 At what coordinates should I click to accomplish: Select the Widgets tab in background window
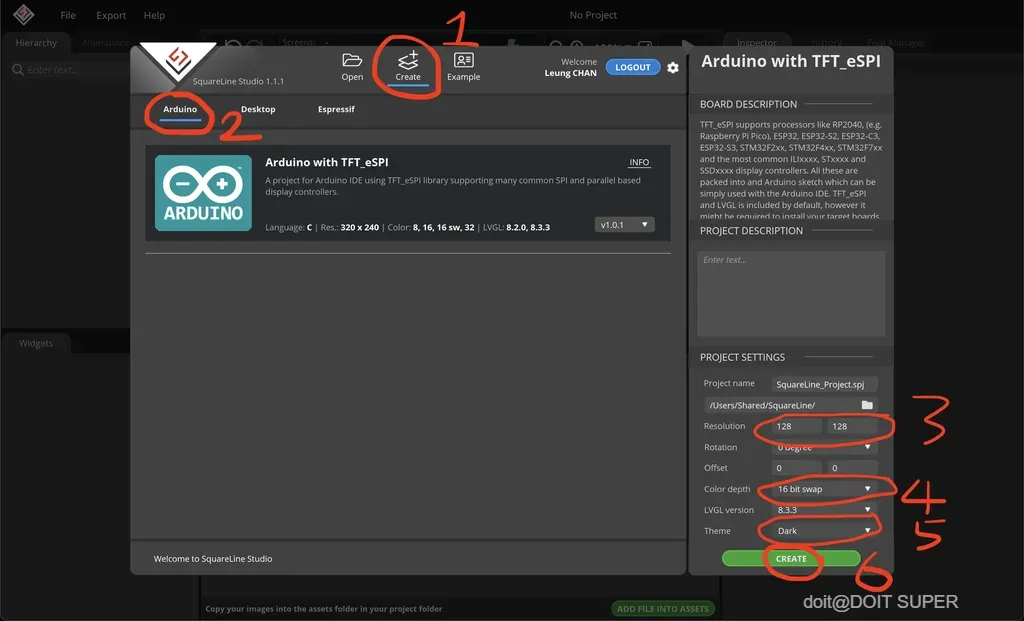36,343
